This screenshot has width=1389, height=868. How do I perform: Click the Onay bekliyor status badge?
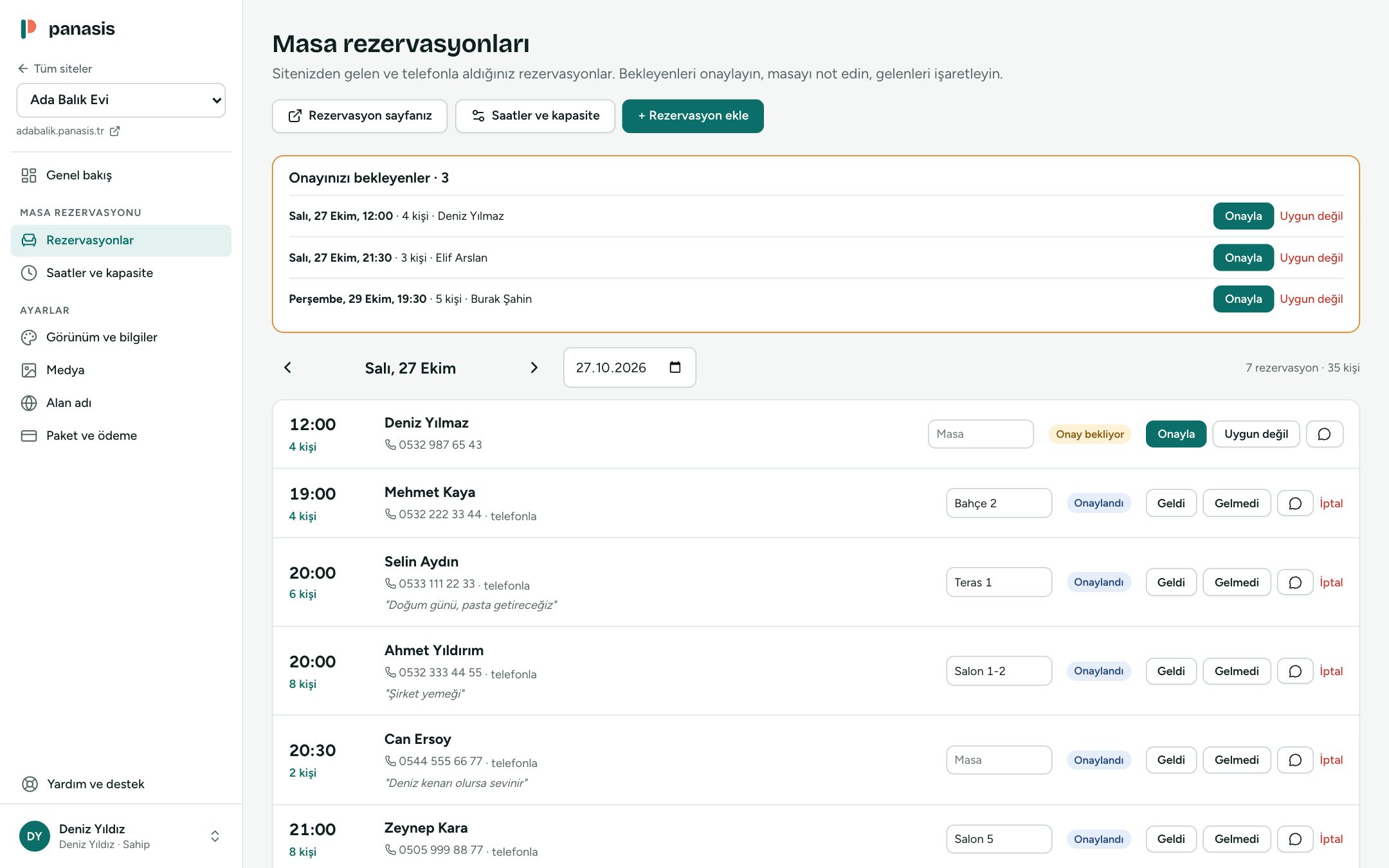click(x=1089, y=434)
